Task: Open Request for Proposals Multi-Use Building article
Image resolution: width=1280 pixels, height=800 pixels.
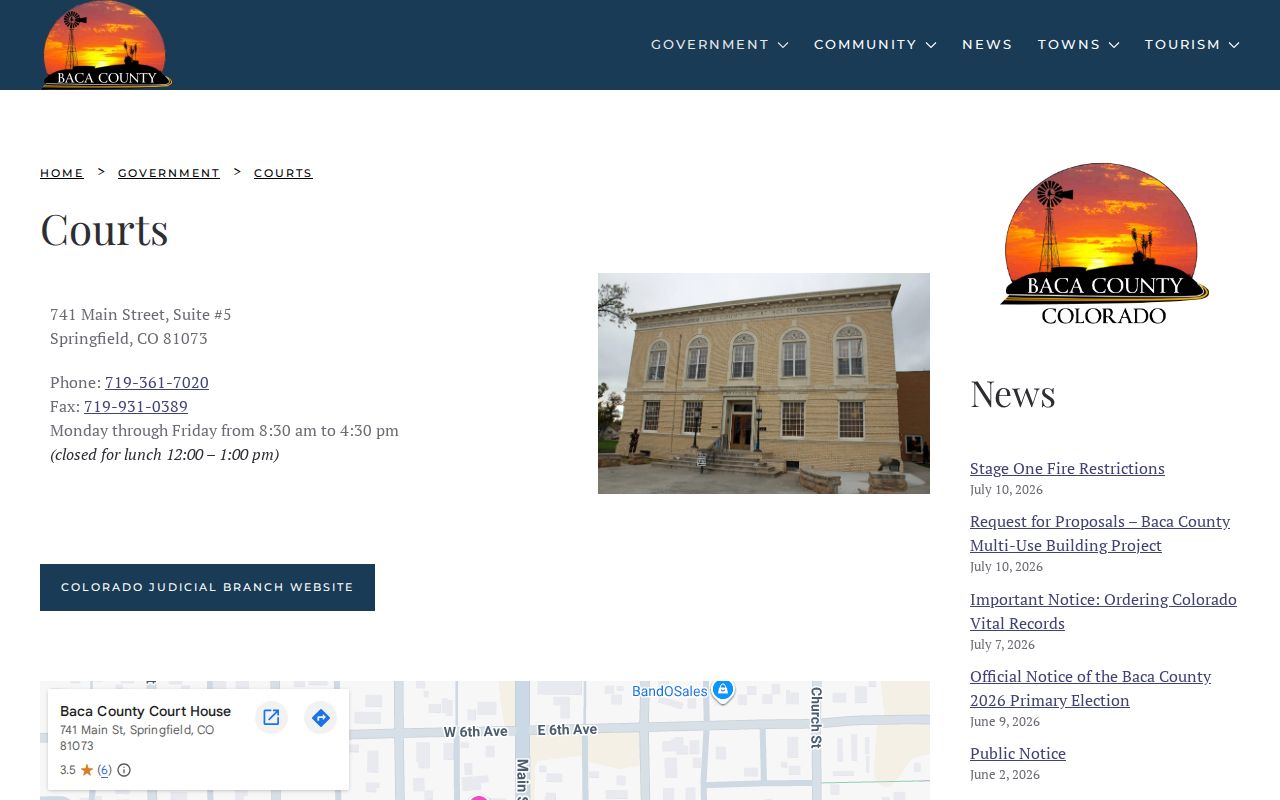Action: [1100, 533]
